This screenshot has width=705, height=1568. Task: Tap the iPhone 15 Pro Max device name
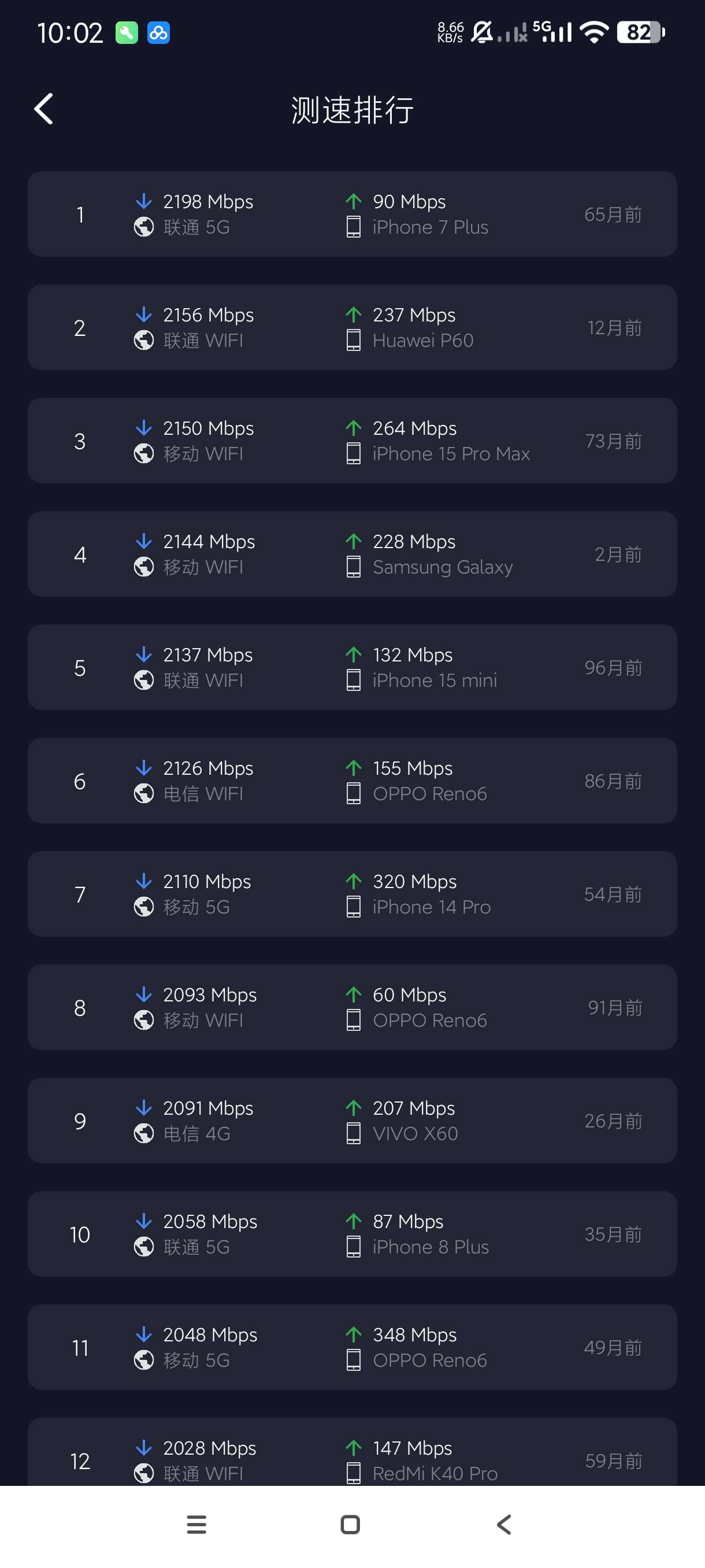[451, 453]
